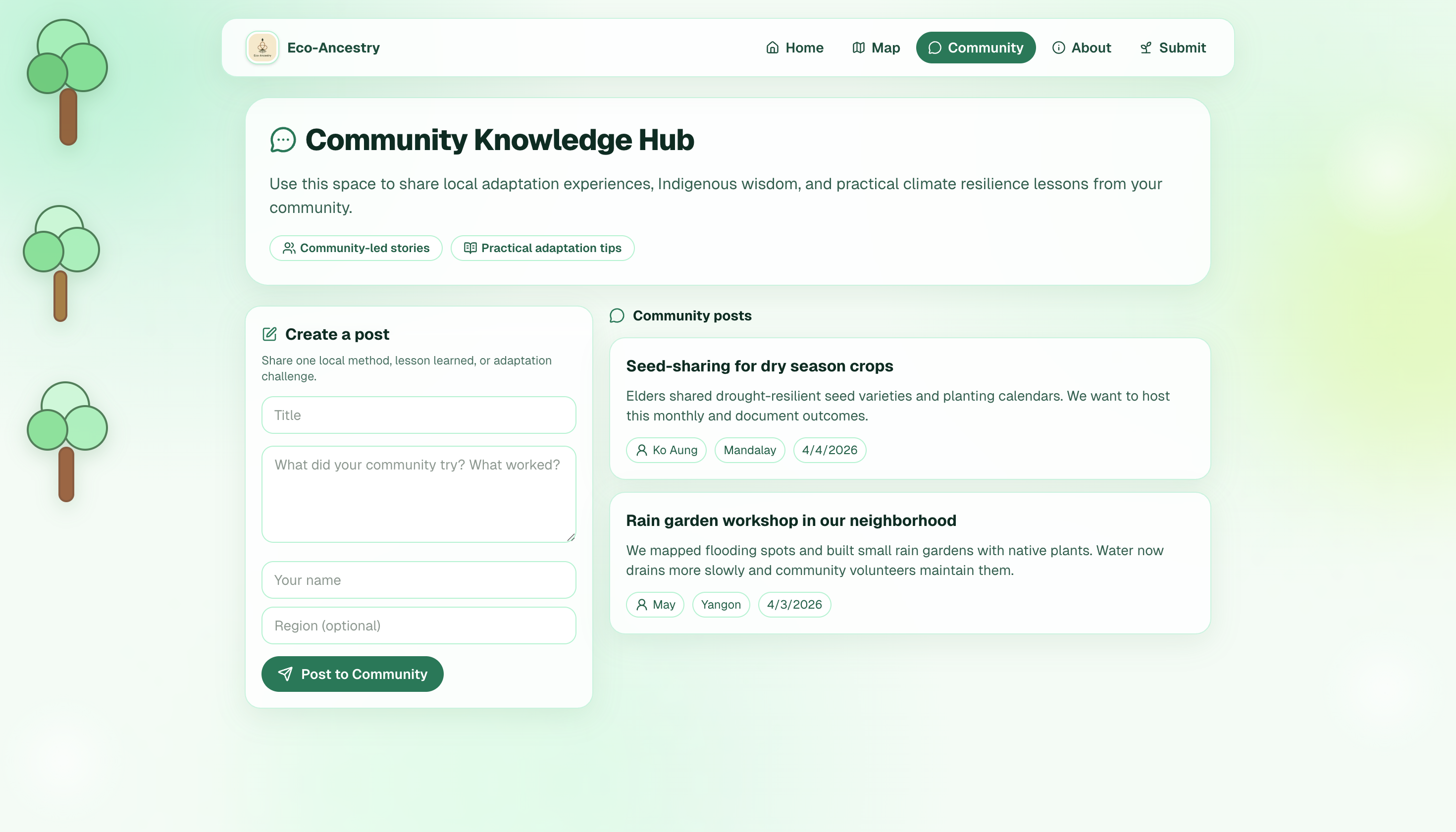1456x832 pixels.
Task: Click the chat bubble icon beside the hub heading
Action: tap(283, 140)
